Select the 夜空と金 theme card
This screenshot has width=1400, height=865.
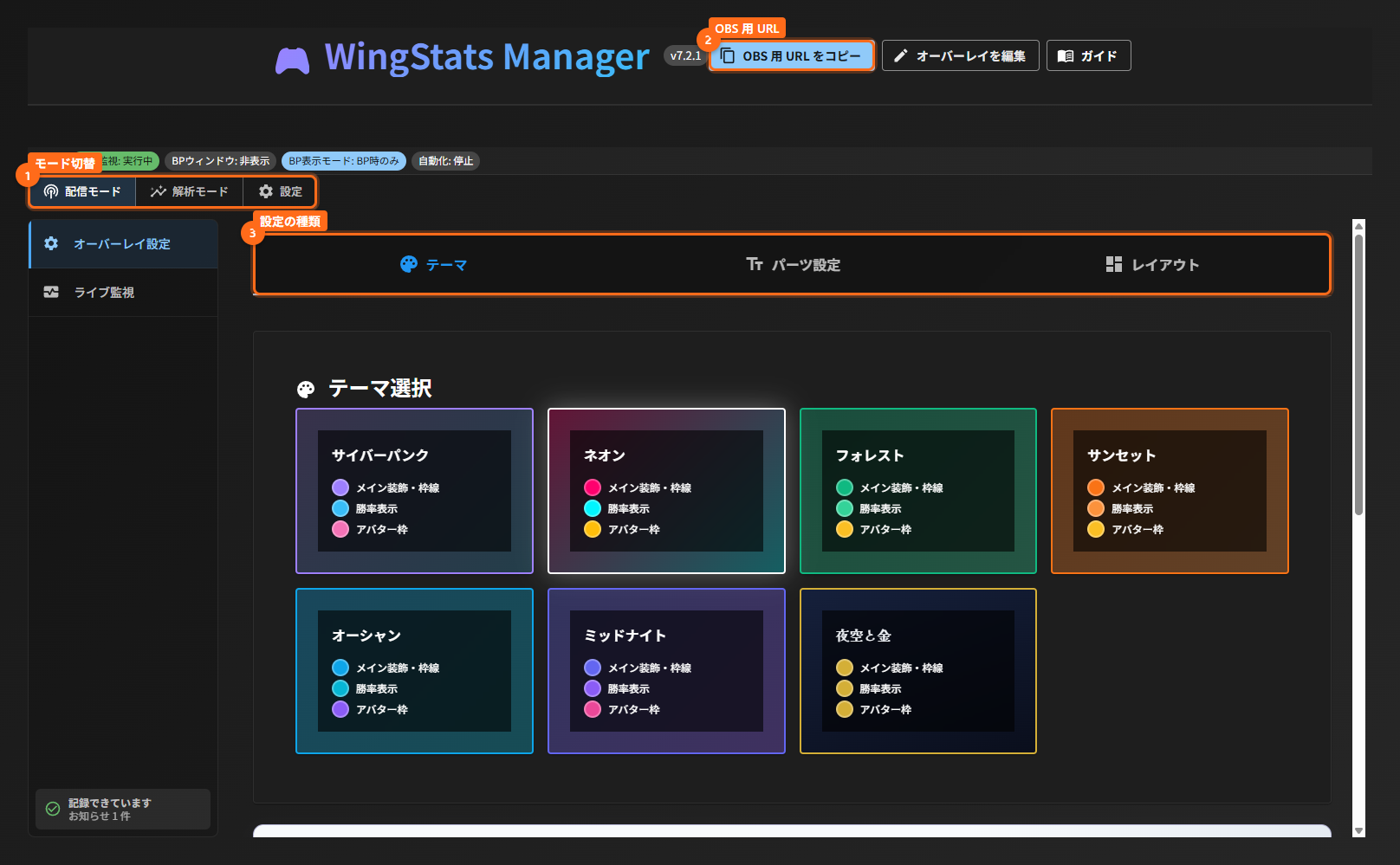point(918,671)
